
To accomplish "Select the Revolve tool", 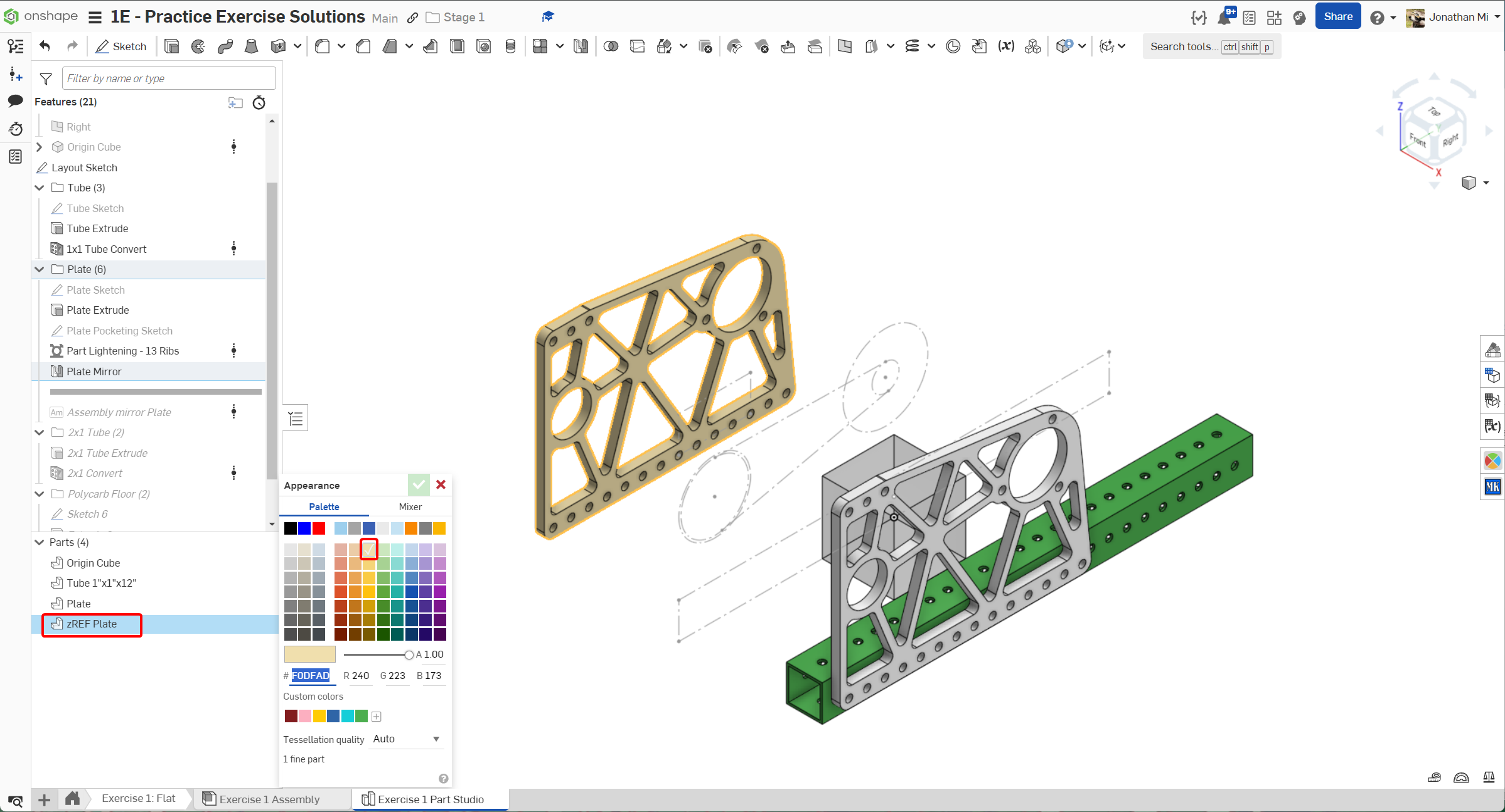I will point(198,46).
